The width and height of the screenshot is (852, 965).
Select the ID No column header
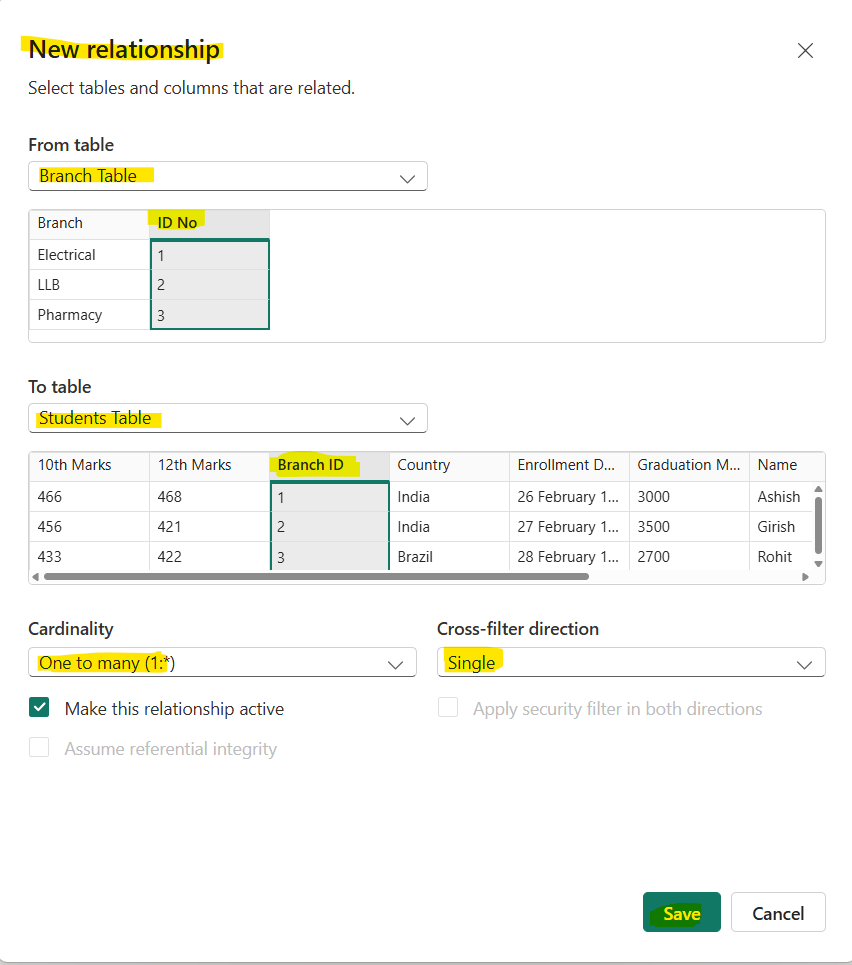(176, 223)
